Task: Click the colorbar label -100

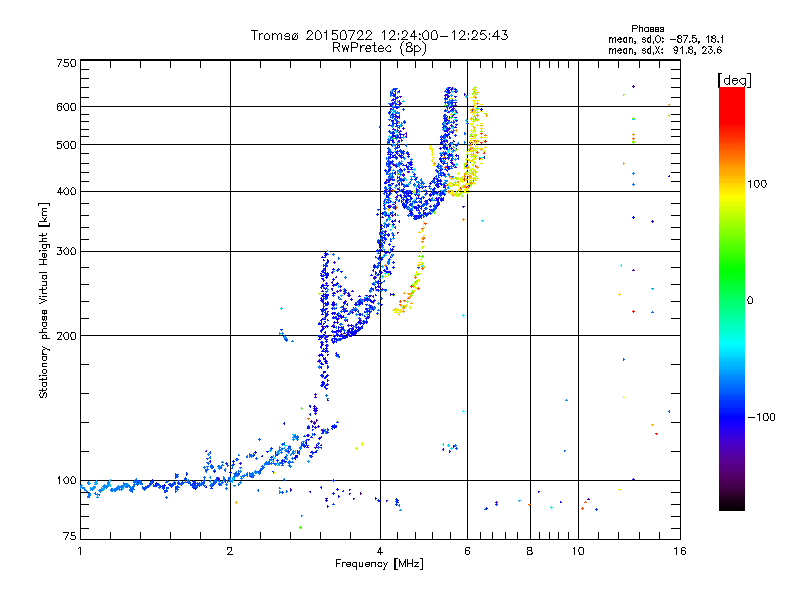Action: tap(762, 417)
